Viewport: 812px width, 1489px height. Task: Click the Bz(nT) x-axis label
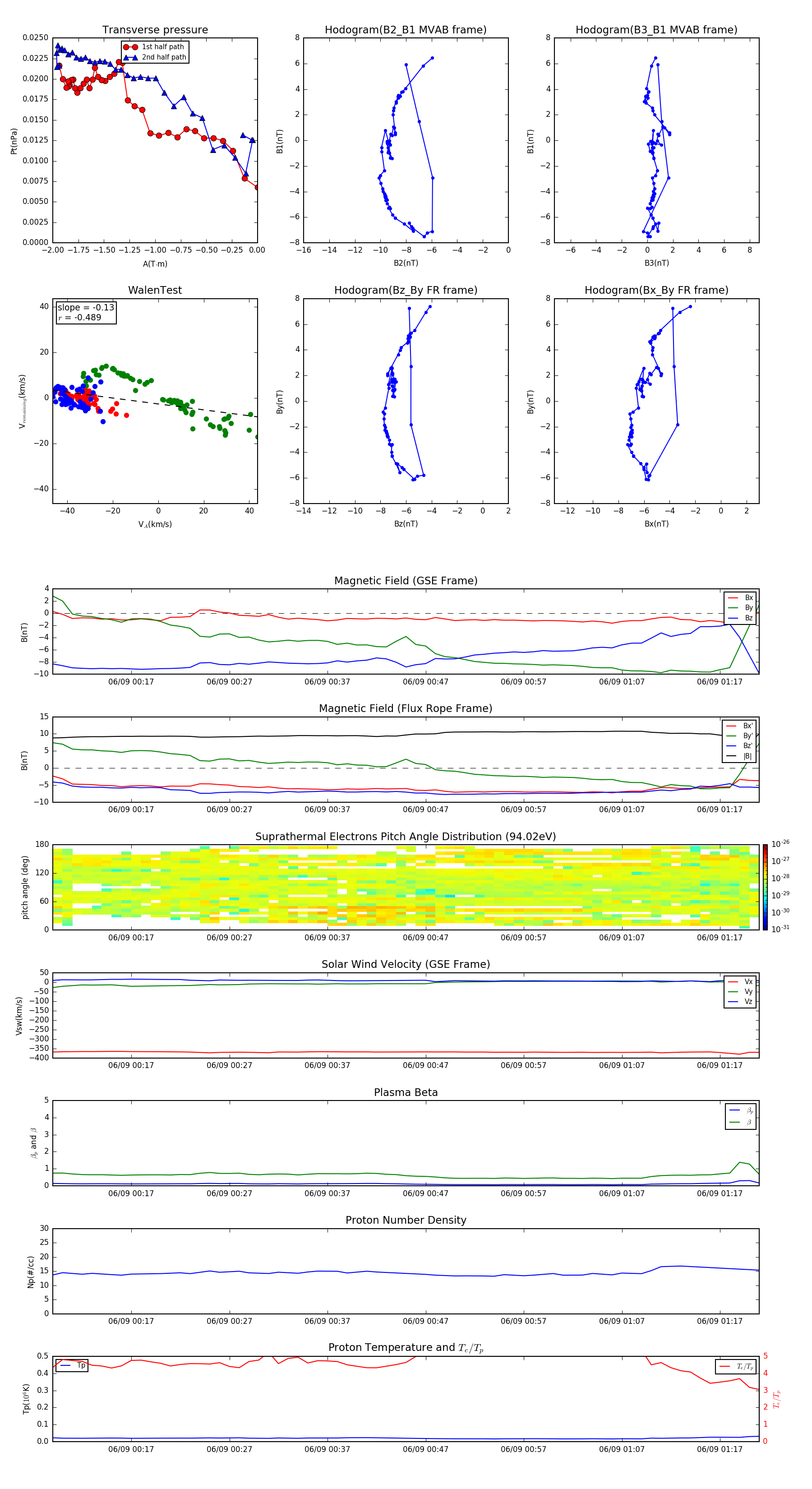point(406,524)
